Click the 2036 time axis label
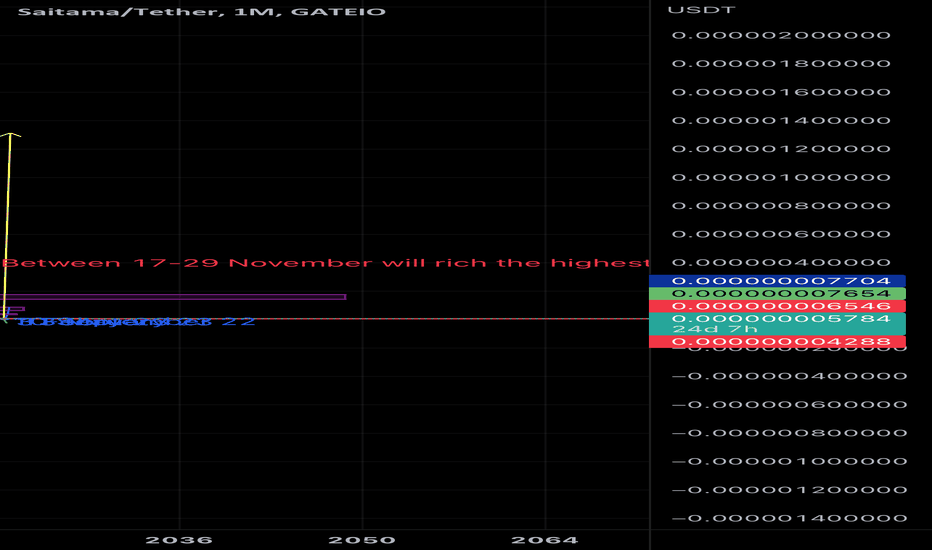The image size is (932, 550). 179,540
